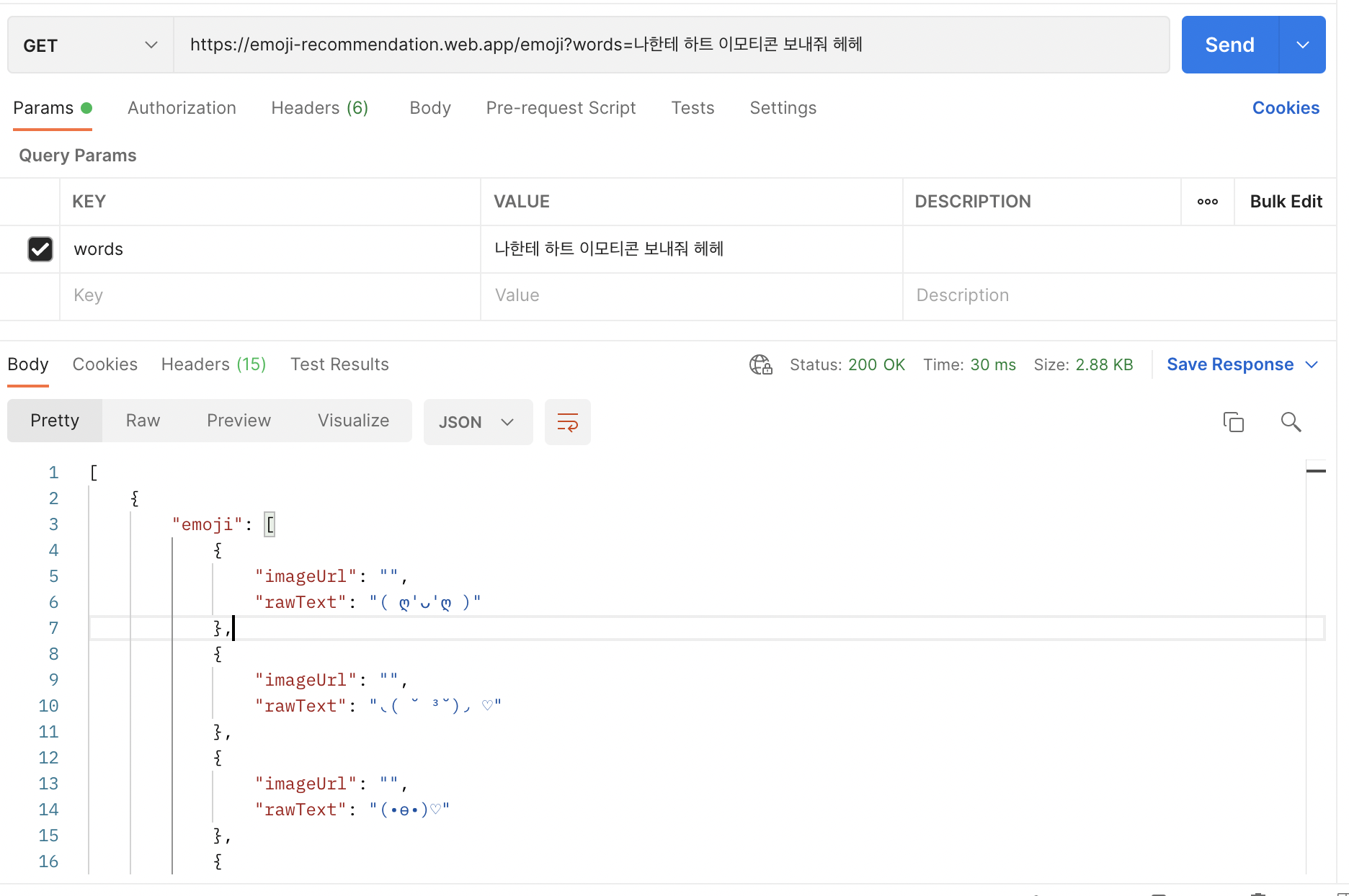1349x896 pixels.
Task: Toggle line wrapping in the response viewer
Action: coord(567,422)
